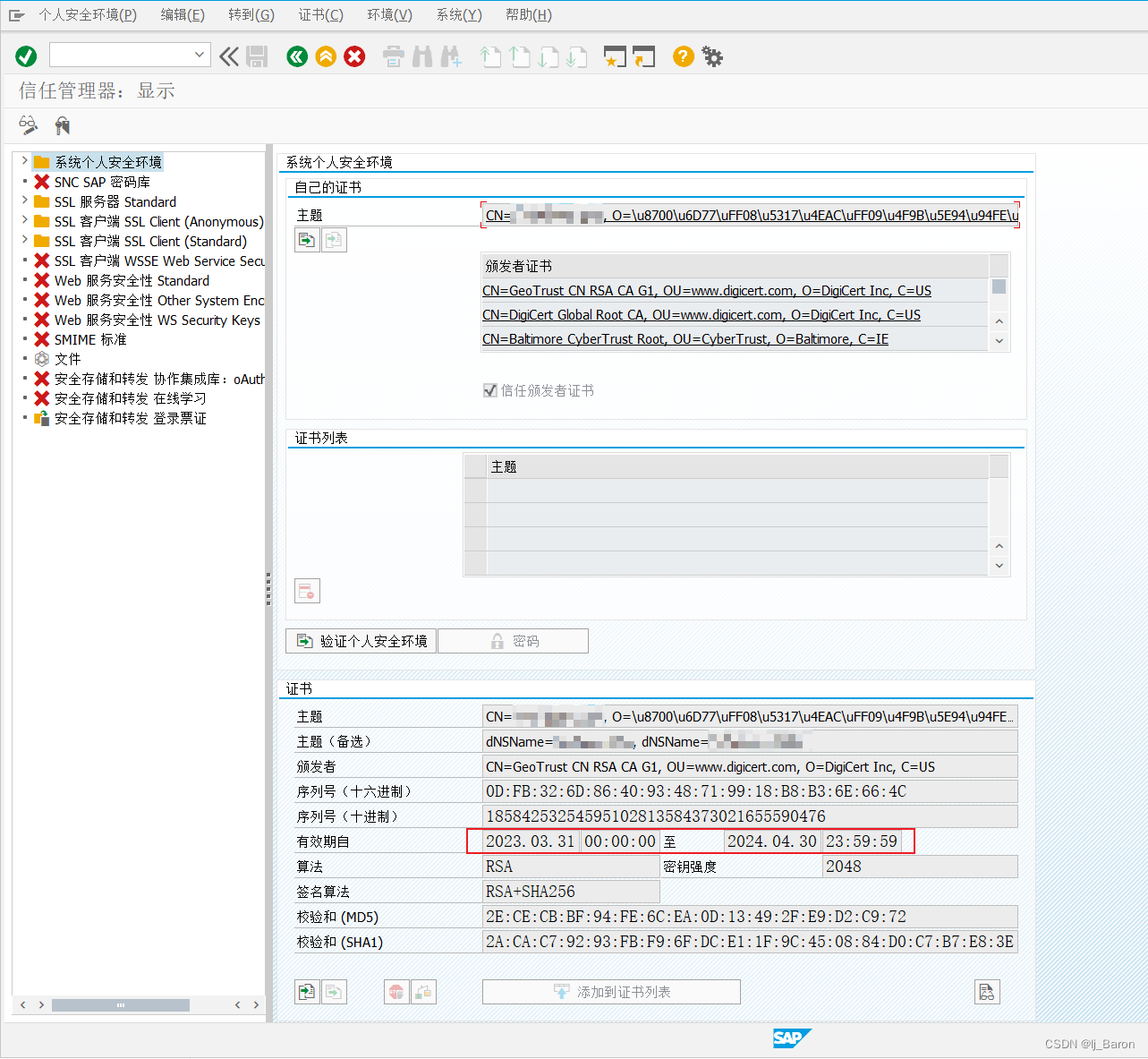Expand the 系统个人安全环境 tree node
Viewport: 1148px width, 1059px height.
pos(24,161)
